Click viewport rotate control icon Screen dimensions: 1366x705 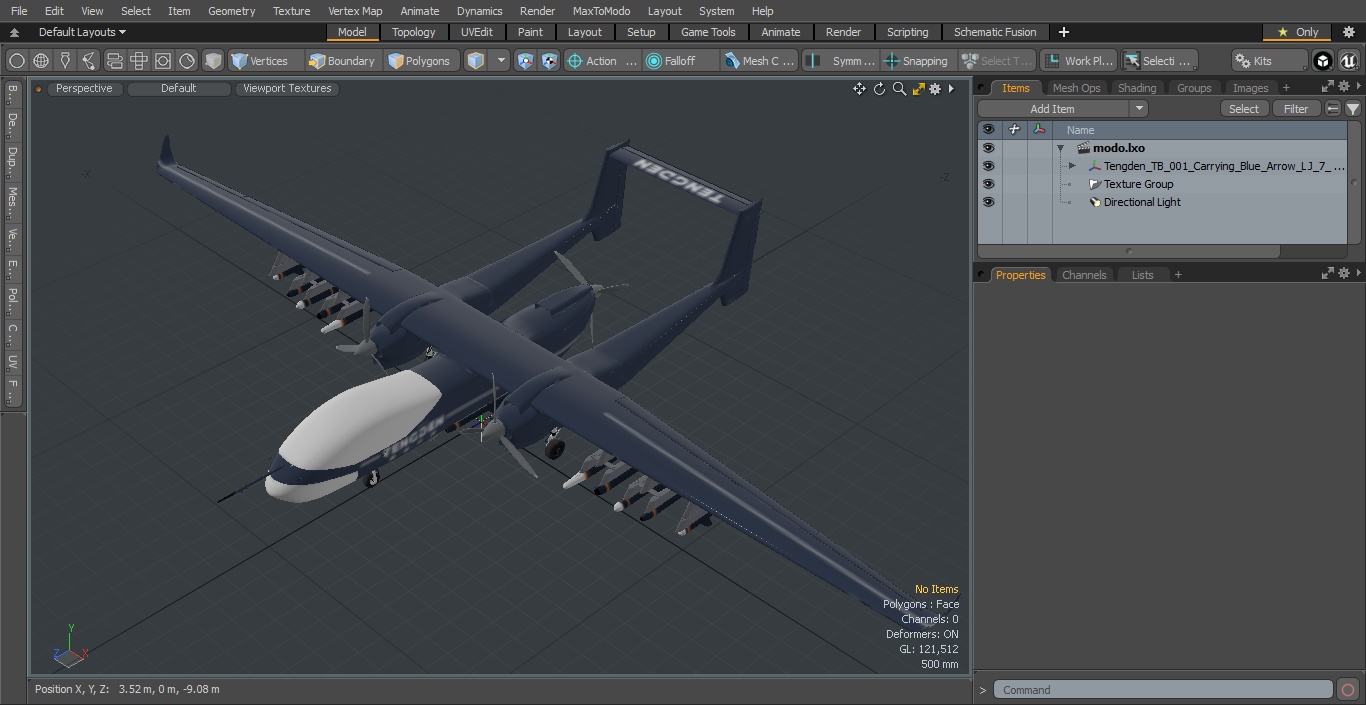879,89
